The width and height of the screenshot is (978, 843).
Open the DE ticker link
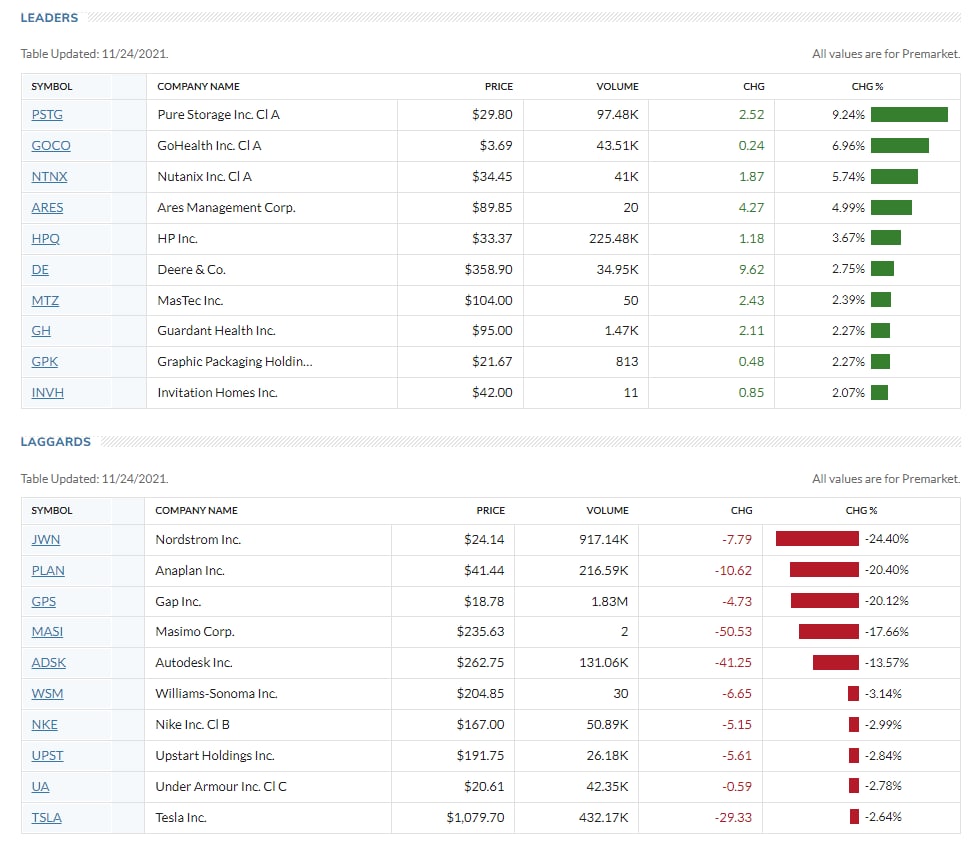(40, 270)
